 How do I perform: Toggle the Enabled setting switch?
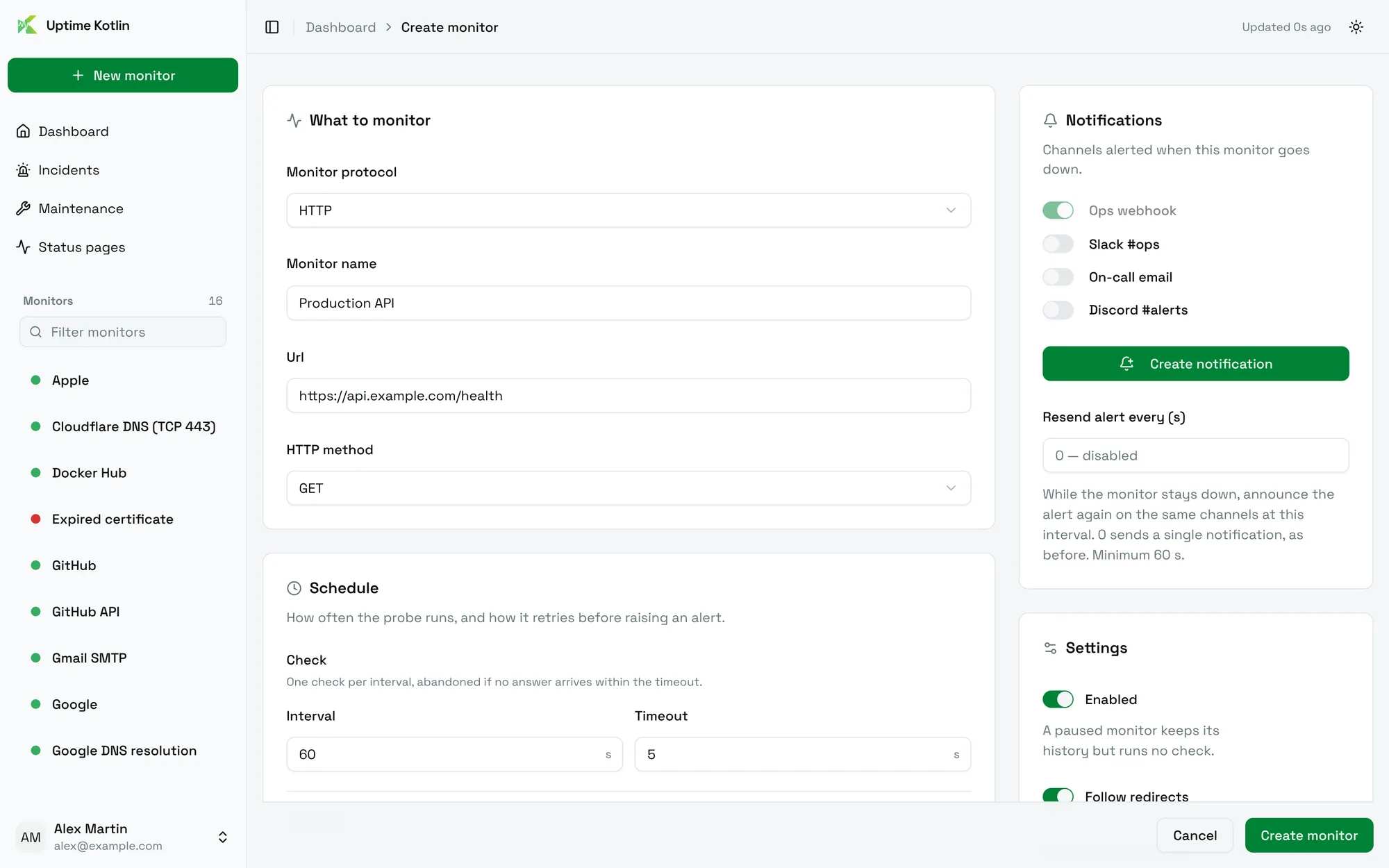tap(1058, 699)
